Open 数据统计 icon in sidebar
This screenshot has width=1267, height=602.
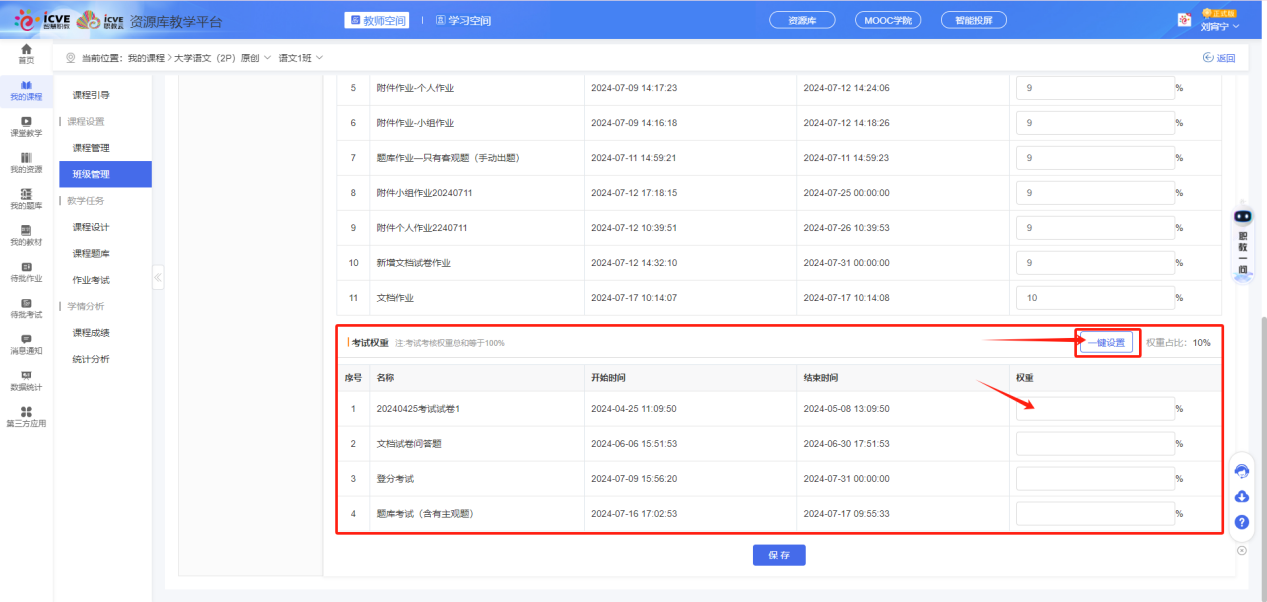click(26, 380)
